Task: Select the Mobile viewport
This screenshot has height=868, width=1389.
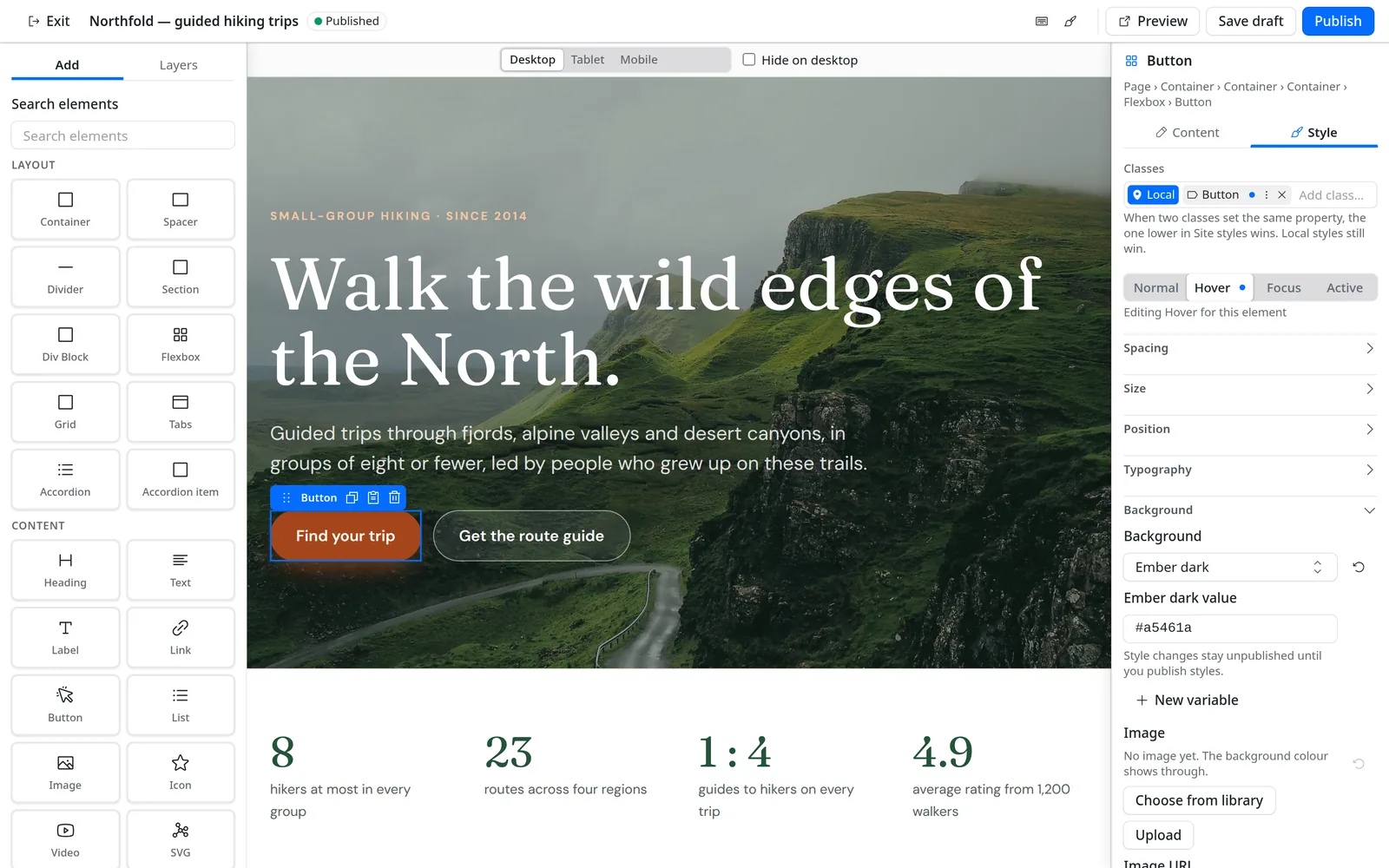Action: (638, 60)
